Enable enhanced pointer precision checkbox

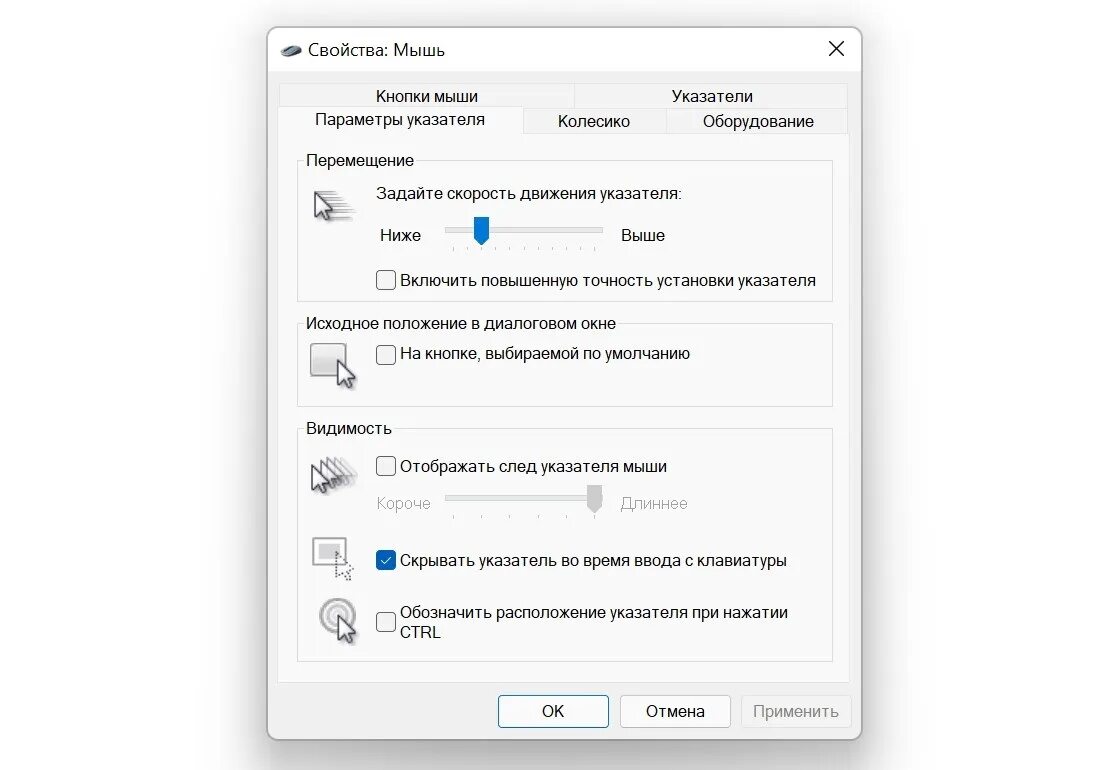tap(386, 280)
